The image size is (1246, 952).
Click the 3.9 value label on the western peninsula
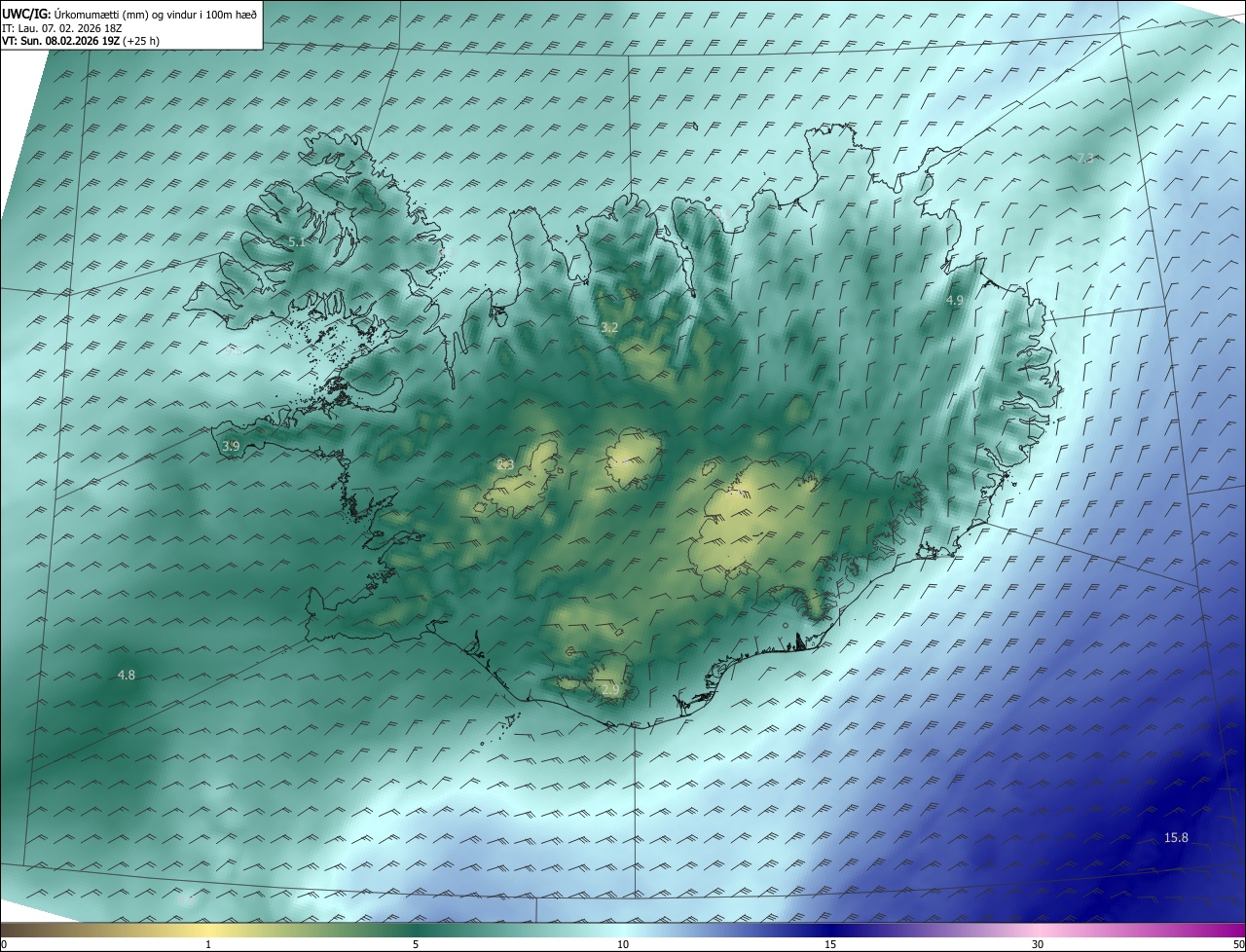coord(231,446)
